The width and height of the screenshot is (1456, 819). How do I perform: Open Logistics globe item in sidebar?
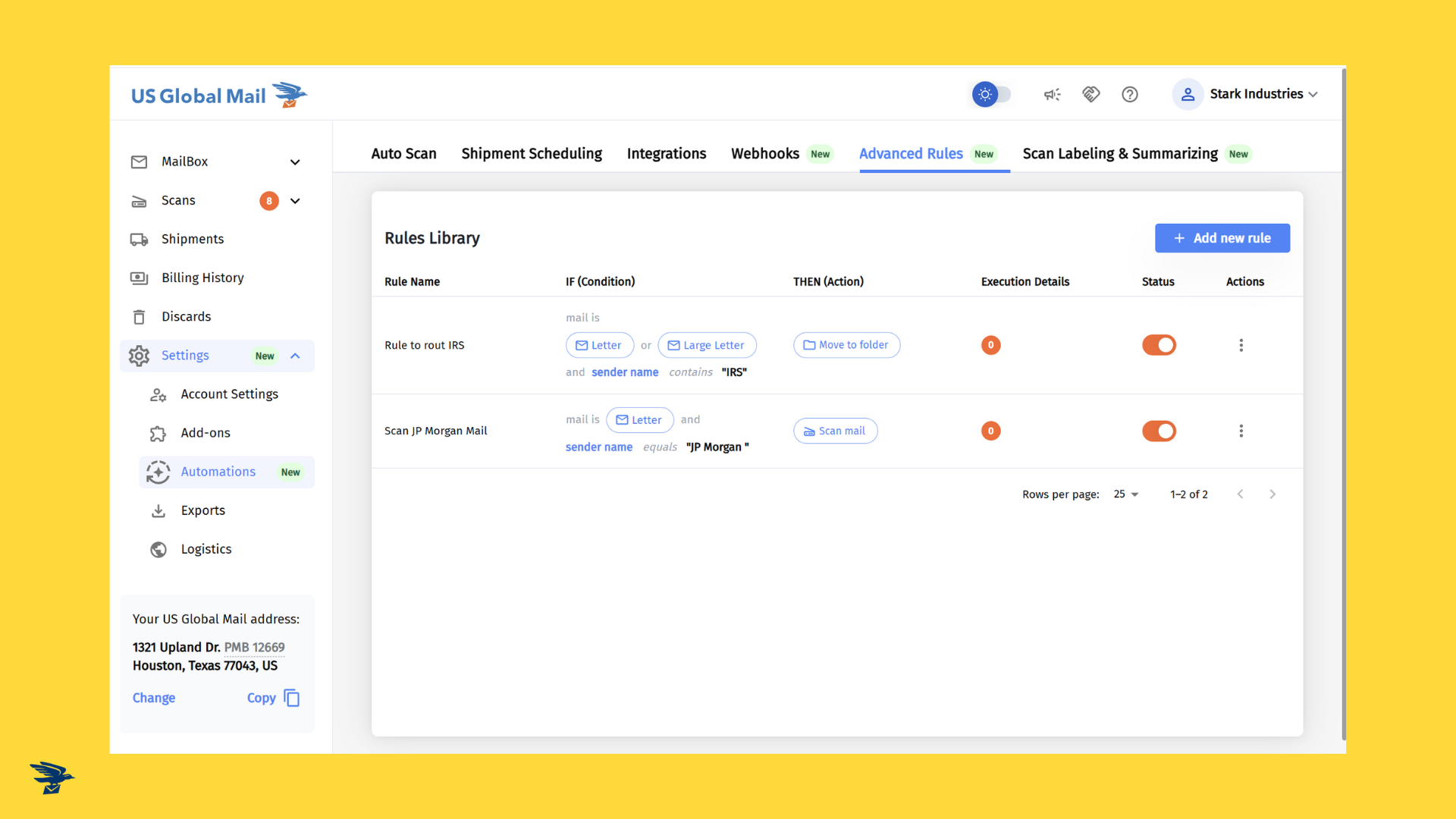pos(158,549)
